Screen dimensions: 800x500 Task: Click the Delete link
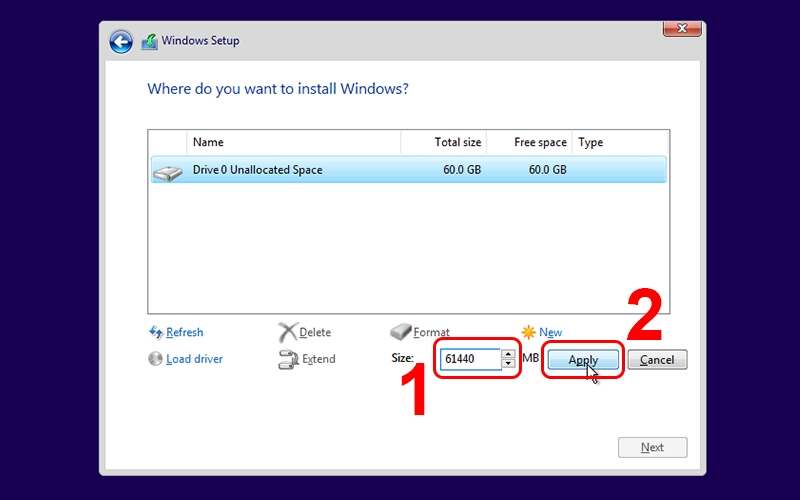coord(315,333)
